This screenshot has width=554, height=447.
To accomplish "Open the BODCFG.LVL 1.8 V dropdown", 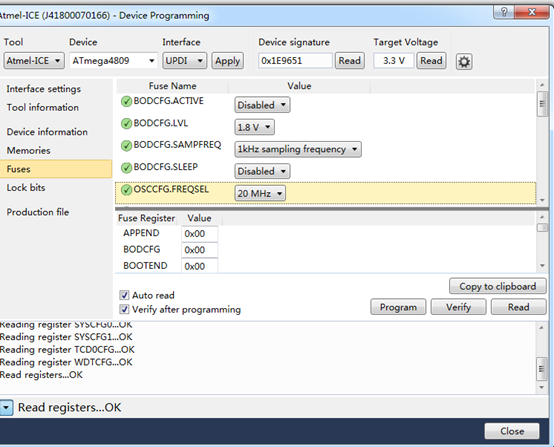I will (x=254, y=127).
